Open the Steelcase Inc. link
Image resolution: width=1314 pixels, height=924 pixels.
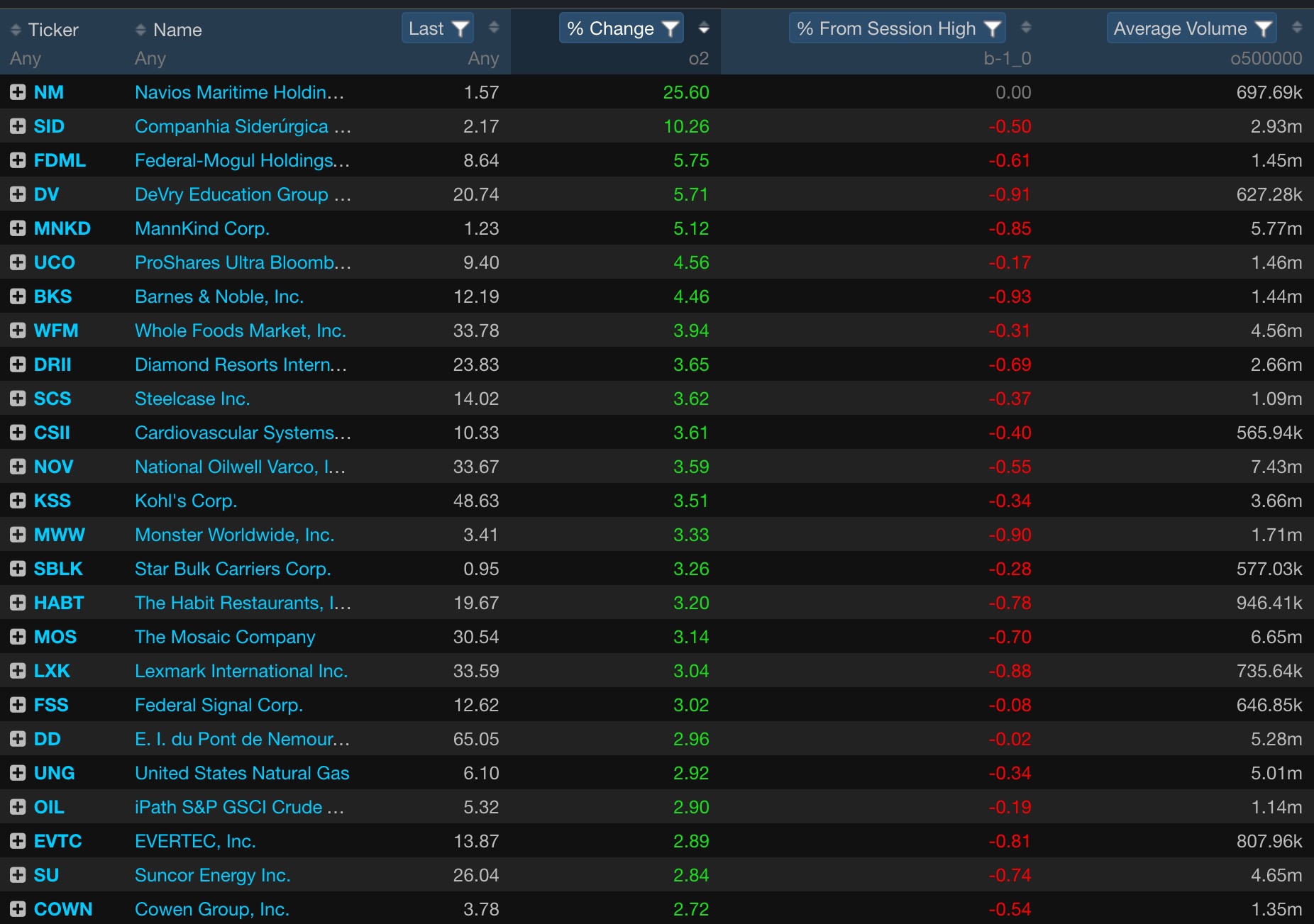coord(192,399)
